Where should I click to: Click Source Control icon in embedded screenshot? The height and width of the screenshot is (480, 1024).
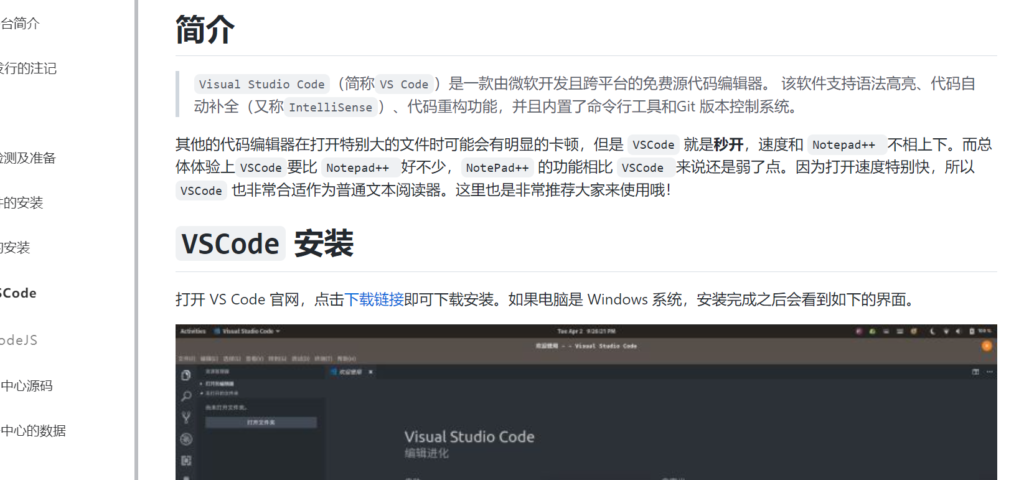pyautogui.click(x=186, y=418)
